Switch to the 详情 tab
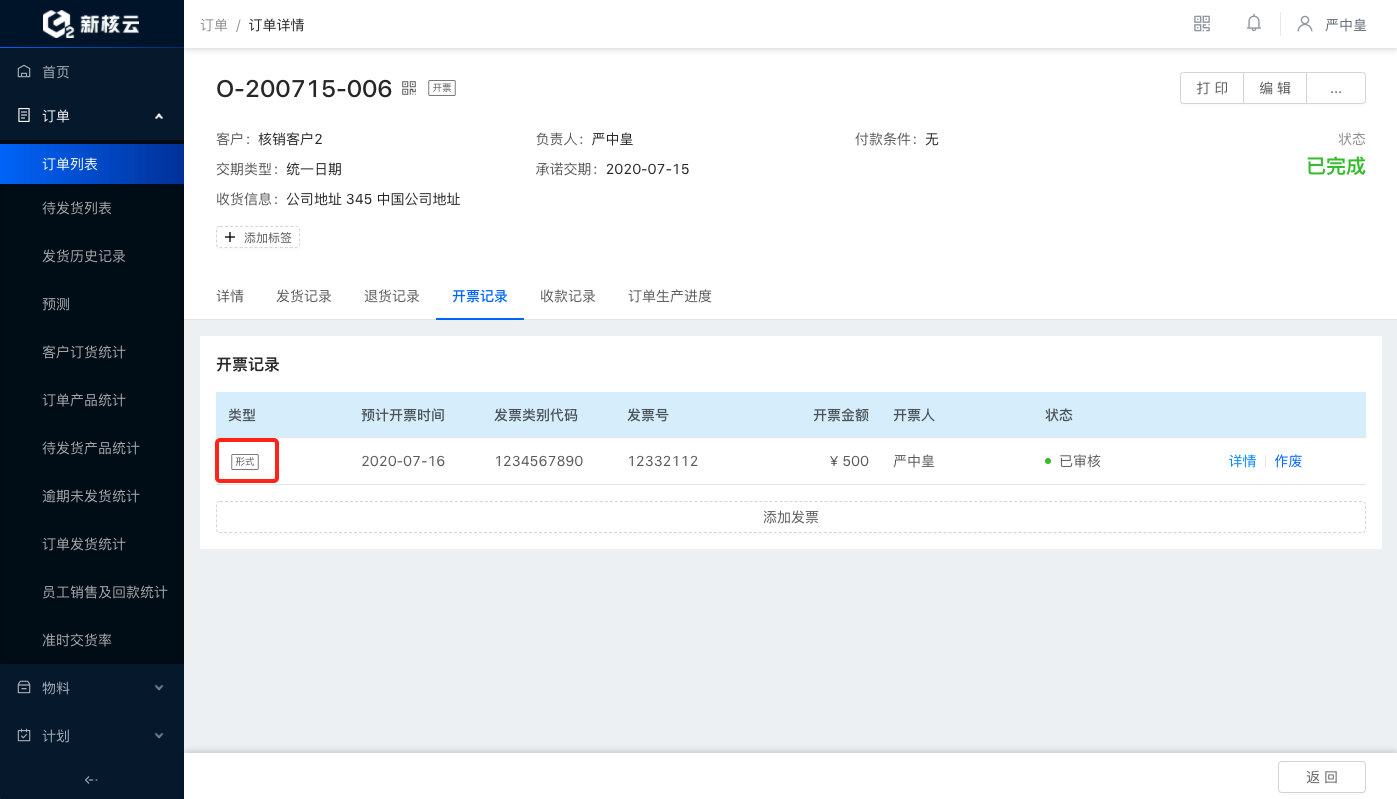 click(230, 296)
